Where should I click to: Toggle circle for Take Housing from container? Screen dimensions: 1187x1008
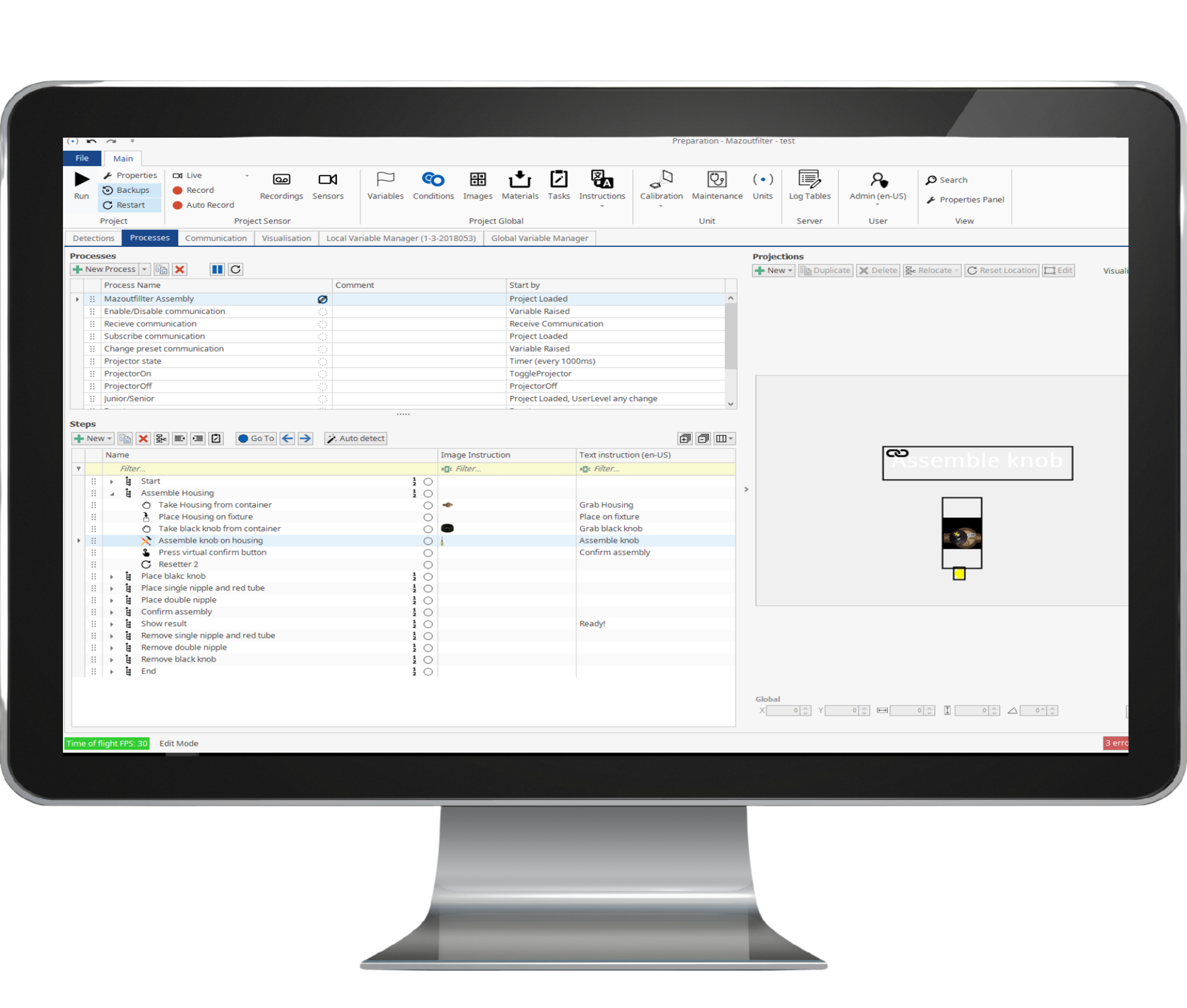pyautogui.click(x=428, y=506)
